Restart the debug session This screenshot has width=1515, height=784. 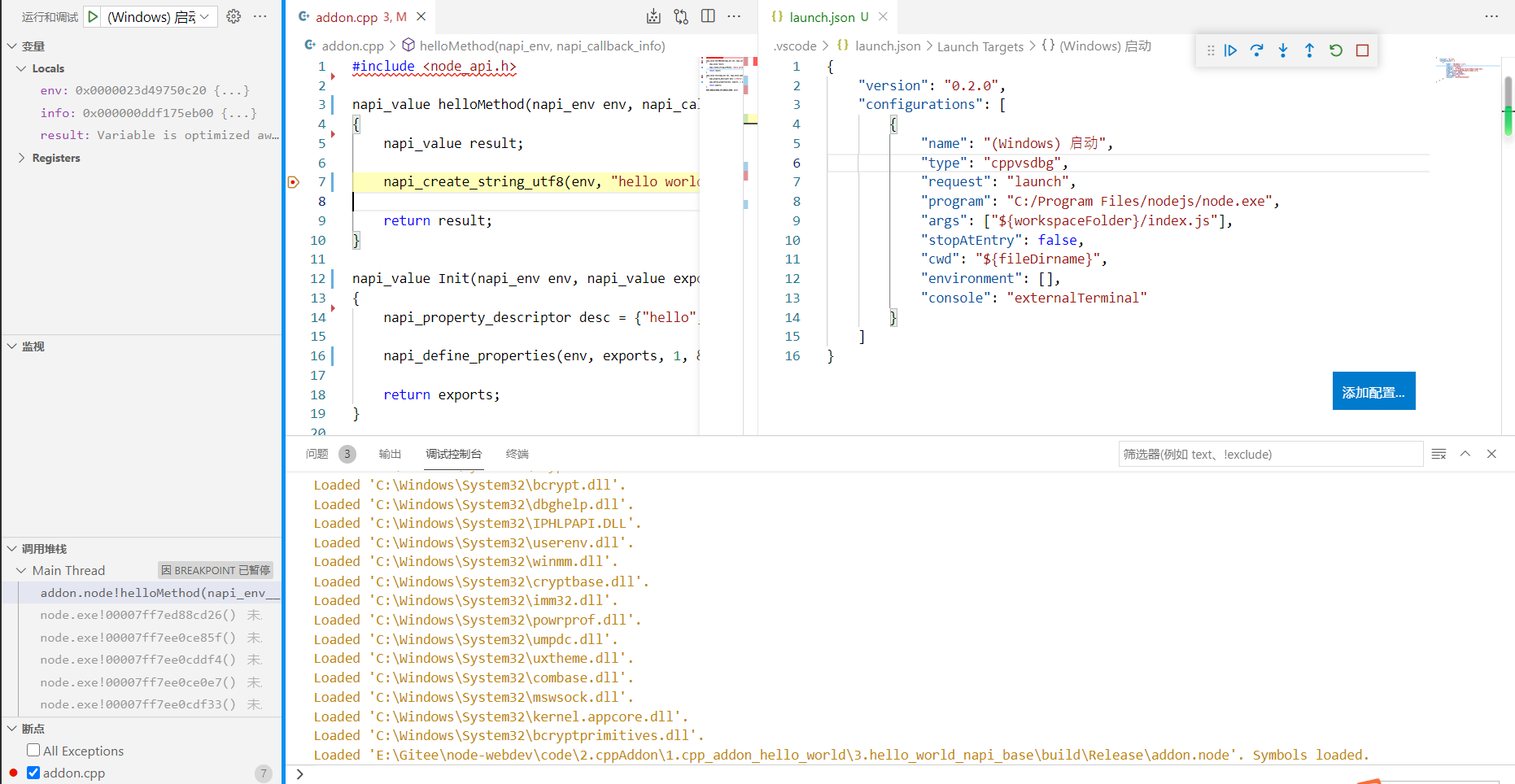click(x=1336, y=50)
